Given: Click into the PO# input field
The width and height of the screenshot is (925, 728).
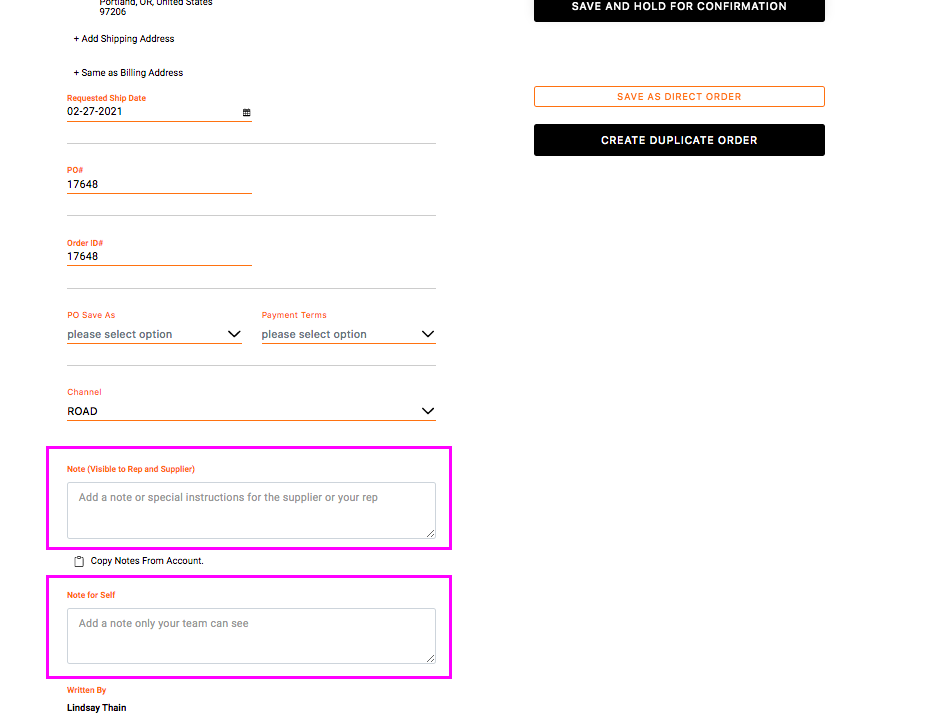Looking at the screenshot, I should [x=158, y=184].
